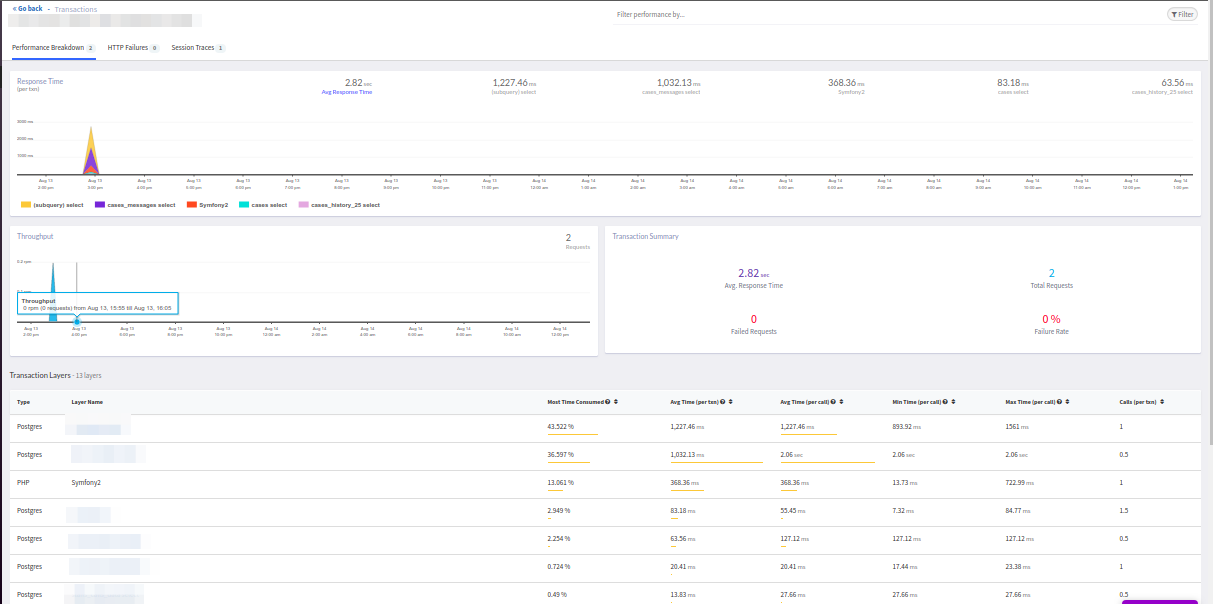Click the funnel icon inside the Filter button

(1172, 14)
